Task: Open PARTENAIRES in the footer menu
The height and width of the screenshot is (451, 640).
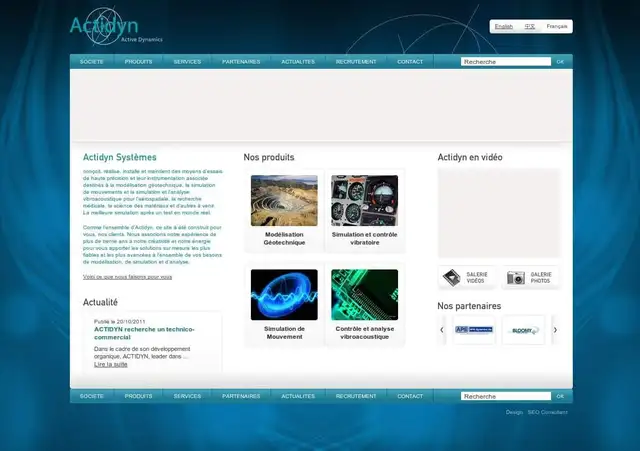Action: pyautogui.click(x=241, y=396)
